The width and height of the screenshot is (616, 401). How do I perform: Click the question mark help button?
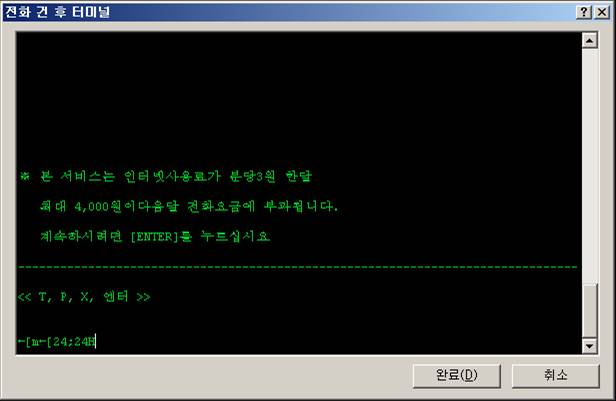point(584,12)
